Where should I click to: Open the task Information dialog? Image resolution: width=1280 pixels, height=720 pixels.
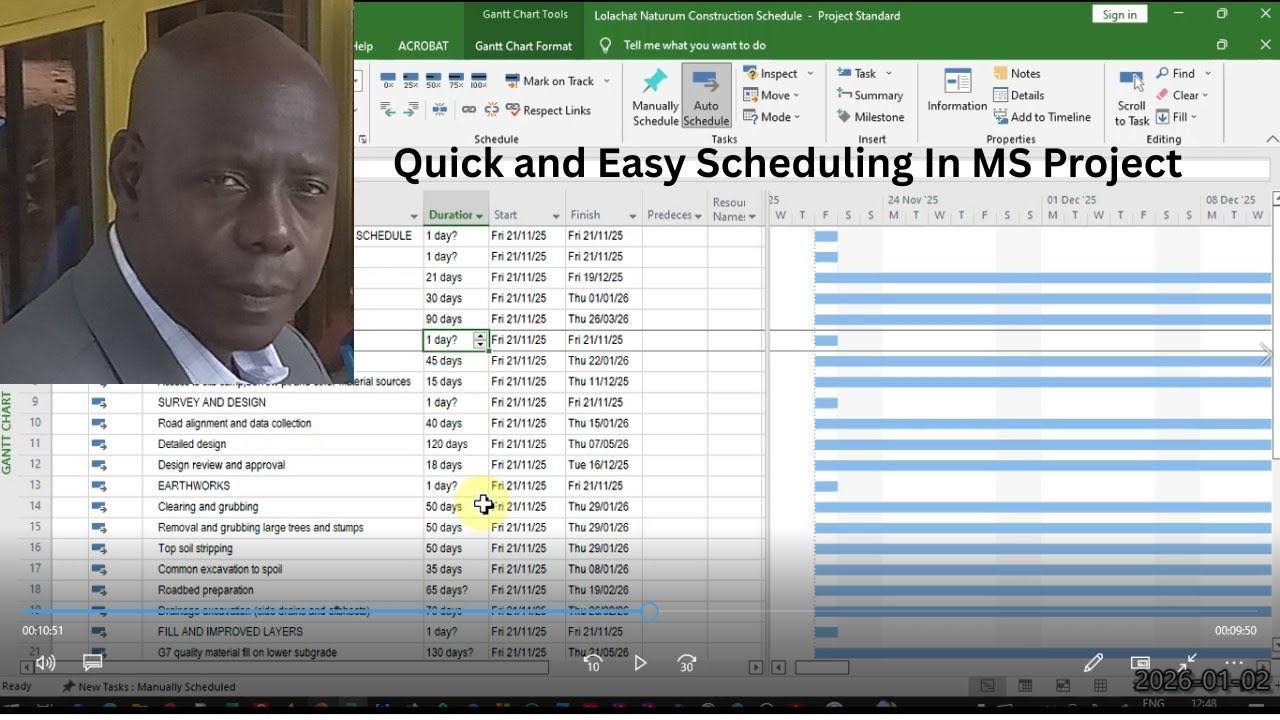click(x=957, y=91)
